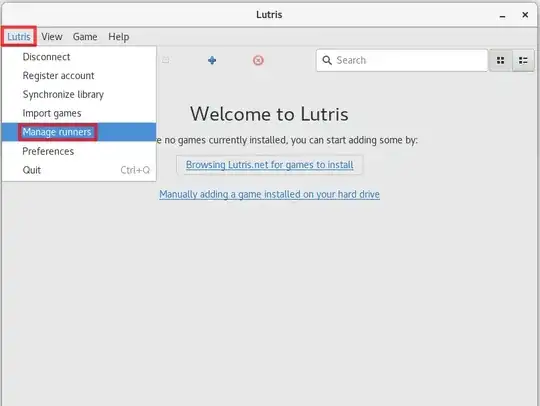Follow Browsing Lutris.net for games link
Image resolution: width=540 pixels, height=406 pixels.
pyautogui.click(x=269, y=165)
